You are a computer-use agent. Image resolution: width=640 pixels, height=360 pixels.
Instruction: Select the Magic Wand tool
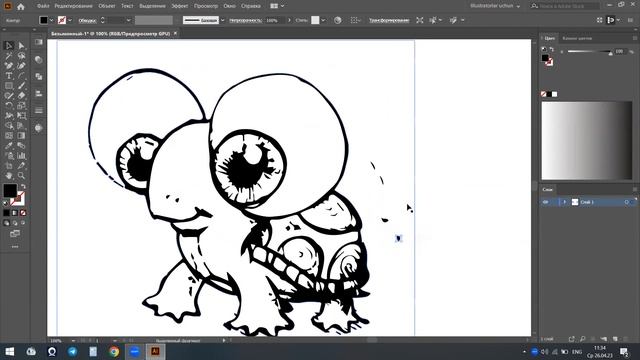pos(9,56)
